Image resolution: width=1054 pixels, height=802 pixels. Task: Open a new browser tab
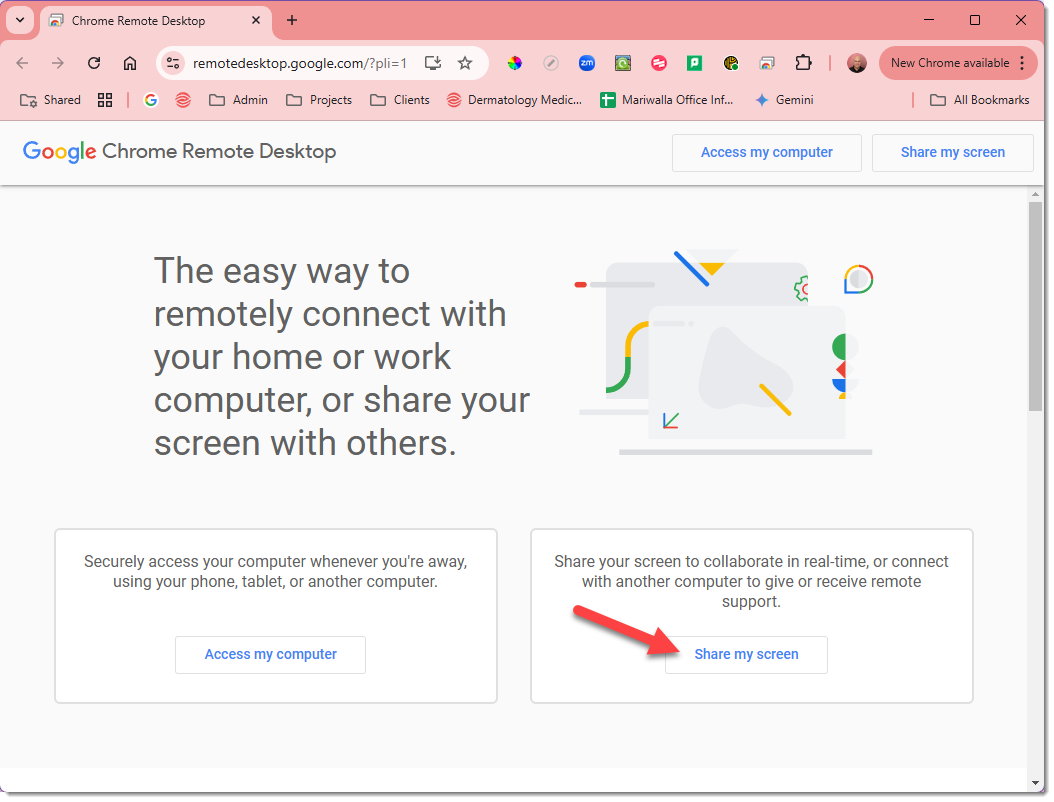click(x=292, y=21)
